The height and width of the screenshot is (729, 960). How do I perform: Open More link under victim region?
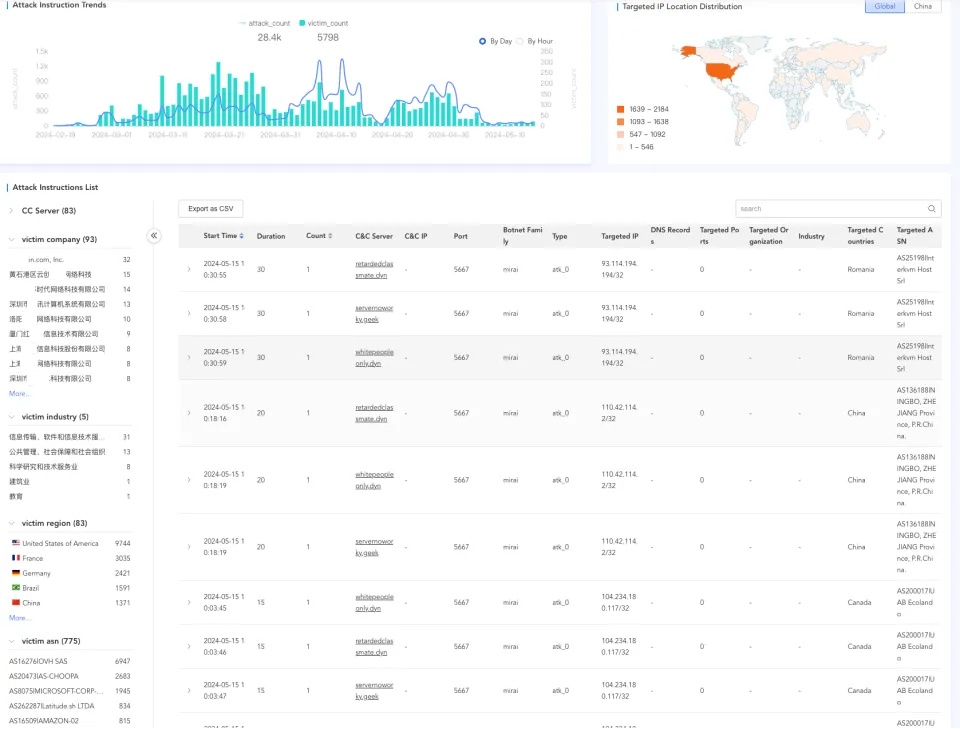point(18,618)
